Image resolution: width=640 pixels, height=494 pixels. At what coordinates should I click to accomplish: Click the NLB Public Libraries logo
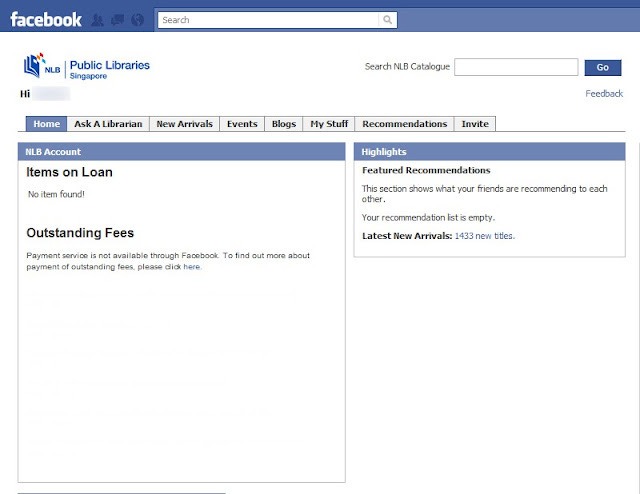point(87,66)
